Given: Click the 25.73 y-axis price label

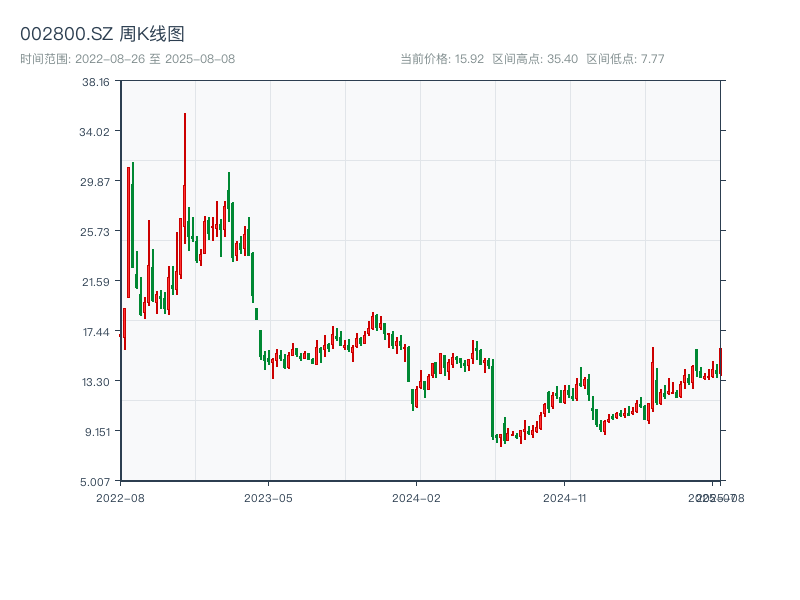Looking at the screenshot, I should [96, 232].
